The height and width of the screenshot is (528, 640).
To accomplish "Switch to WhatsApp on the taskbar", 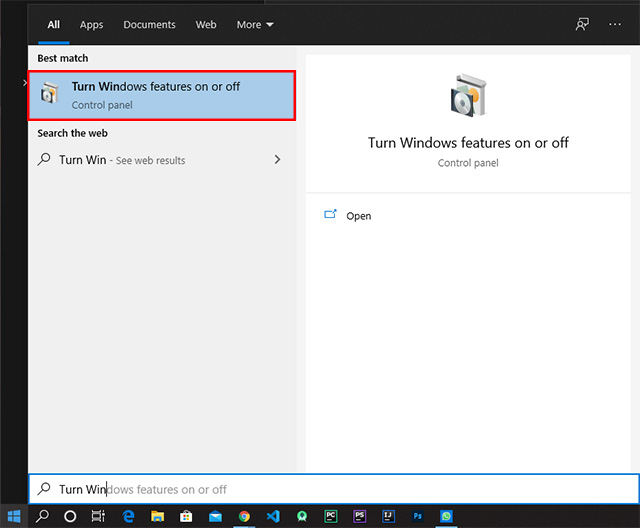I will pos(446,516).
